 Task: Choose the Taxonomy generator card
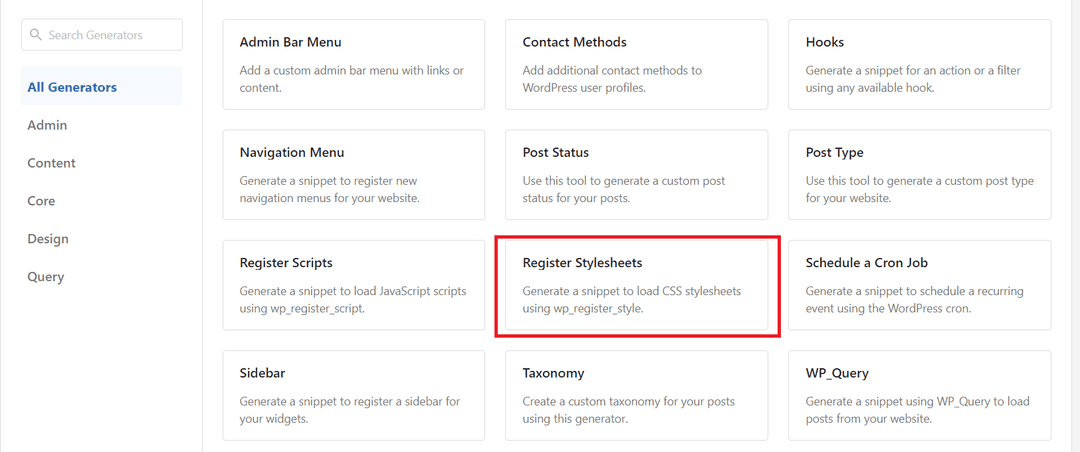tap(636, 395)
